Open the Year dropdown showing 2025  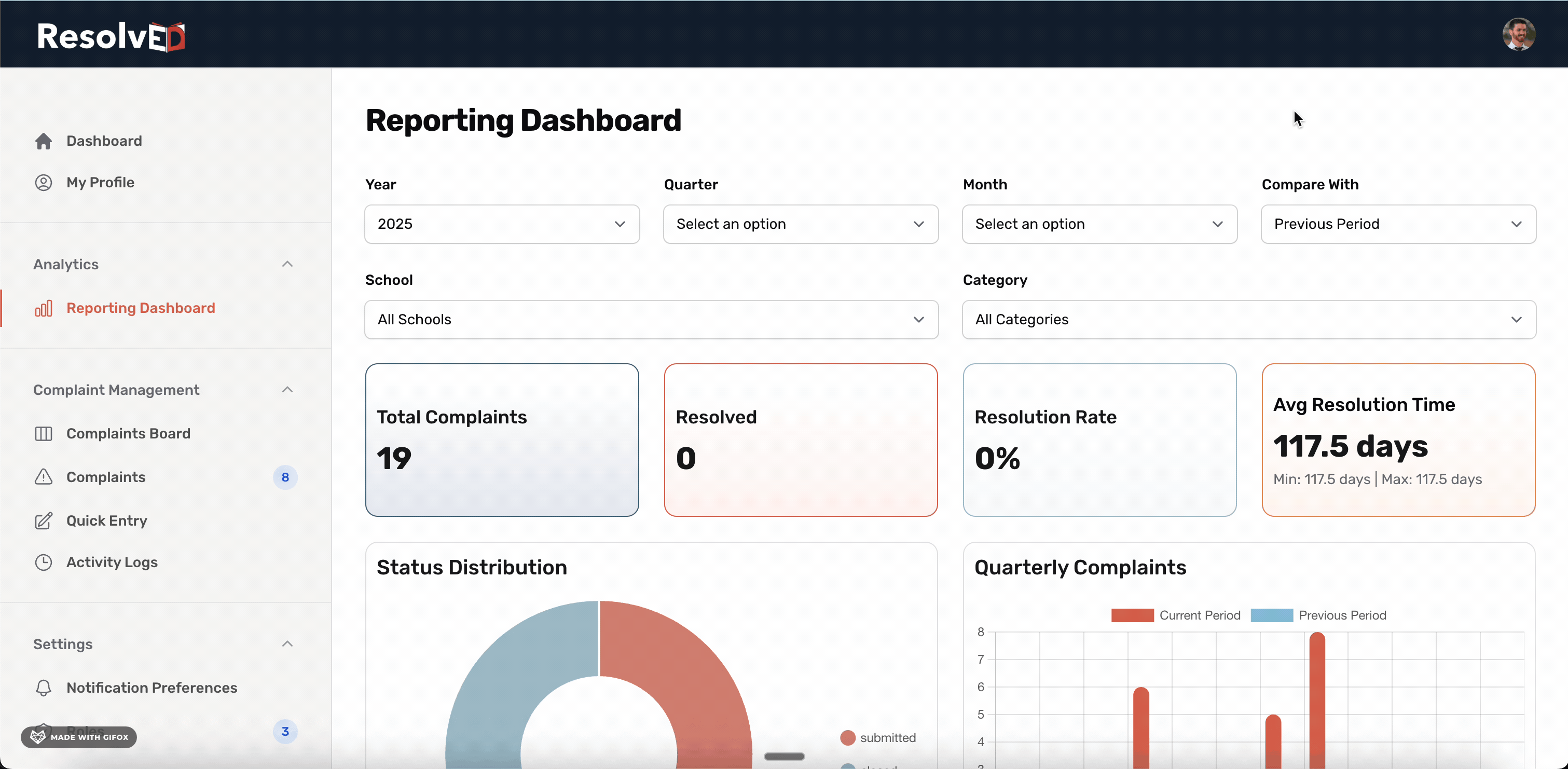pyautogui.click(x=502, y=224)
